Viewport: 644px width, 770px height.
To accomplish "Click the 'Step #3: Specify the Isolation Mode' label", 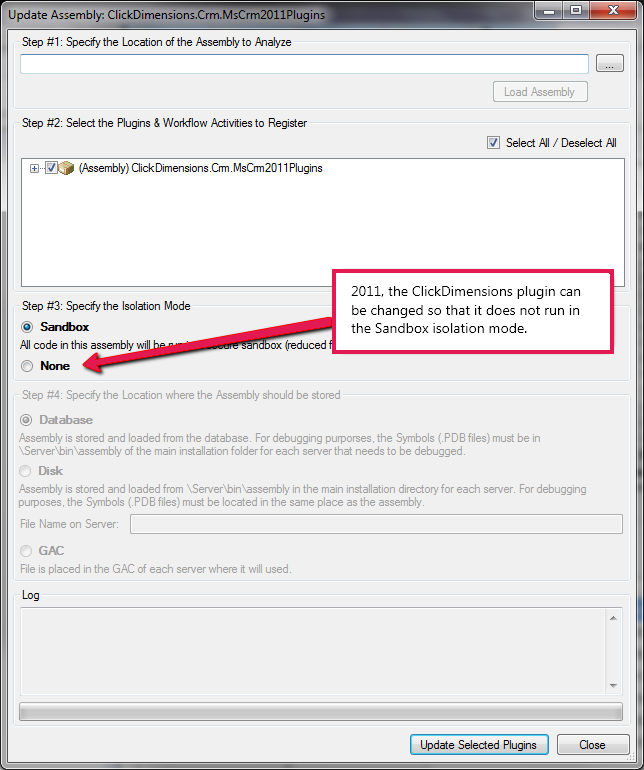I will [106, 306].
